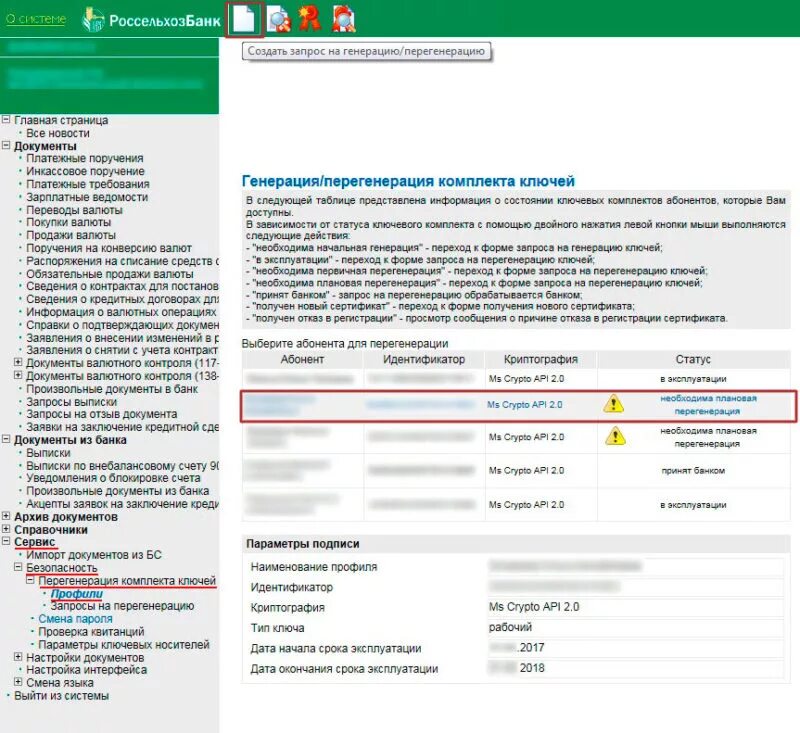Open Проверка квитанций
The height and width of the screenshot is (733, 800).
coord(91,631)
